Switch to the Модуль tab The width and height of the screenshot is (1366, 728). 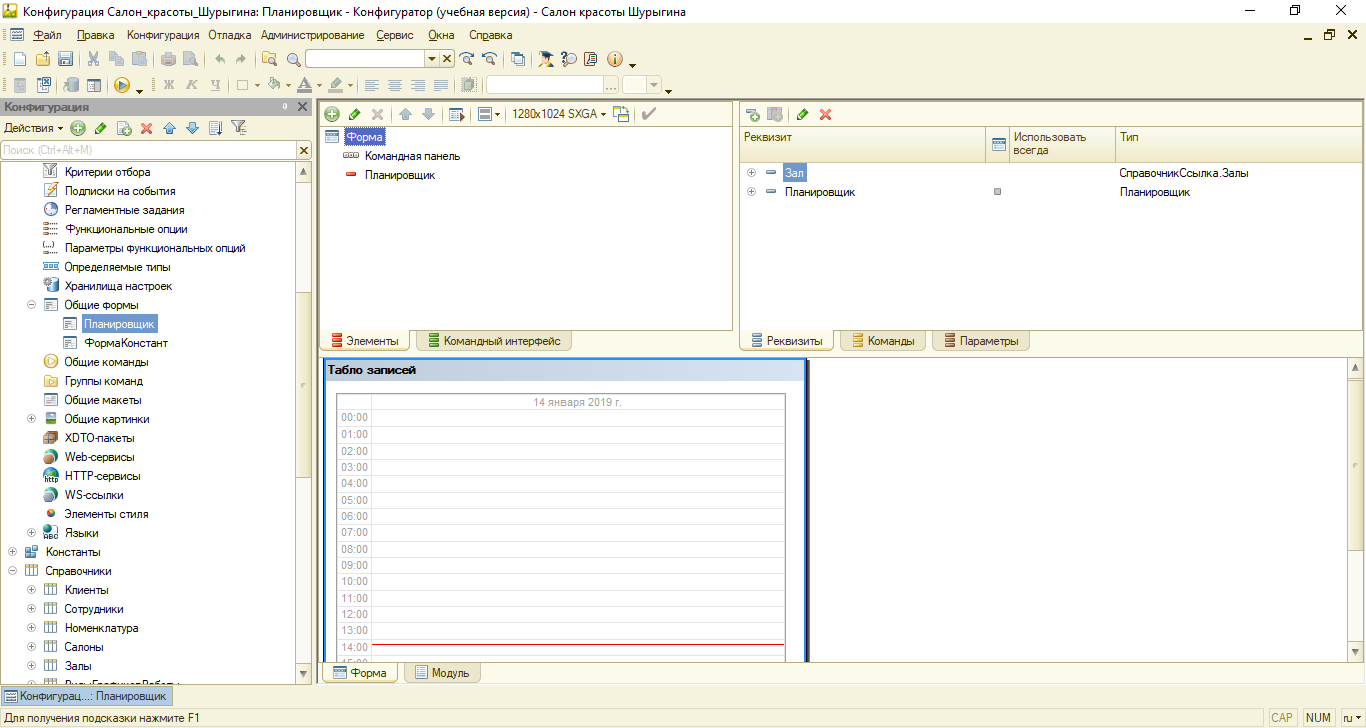[443, 673]
